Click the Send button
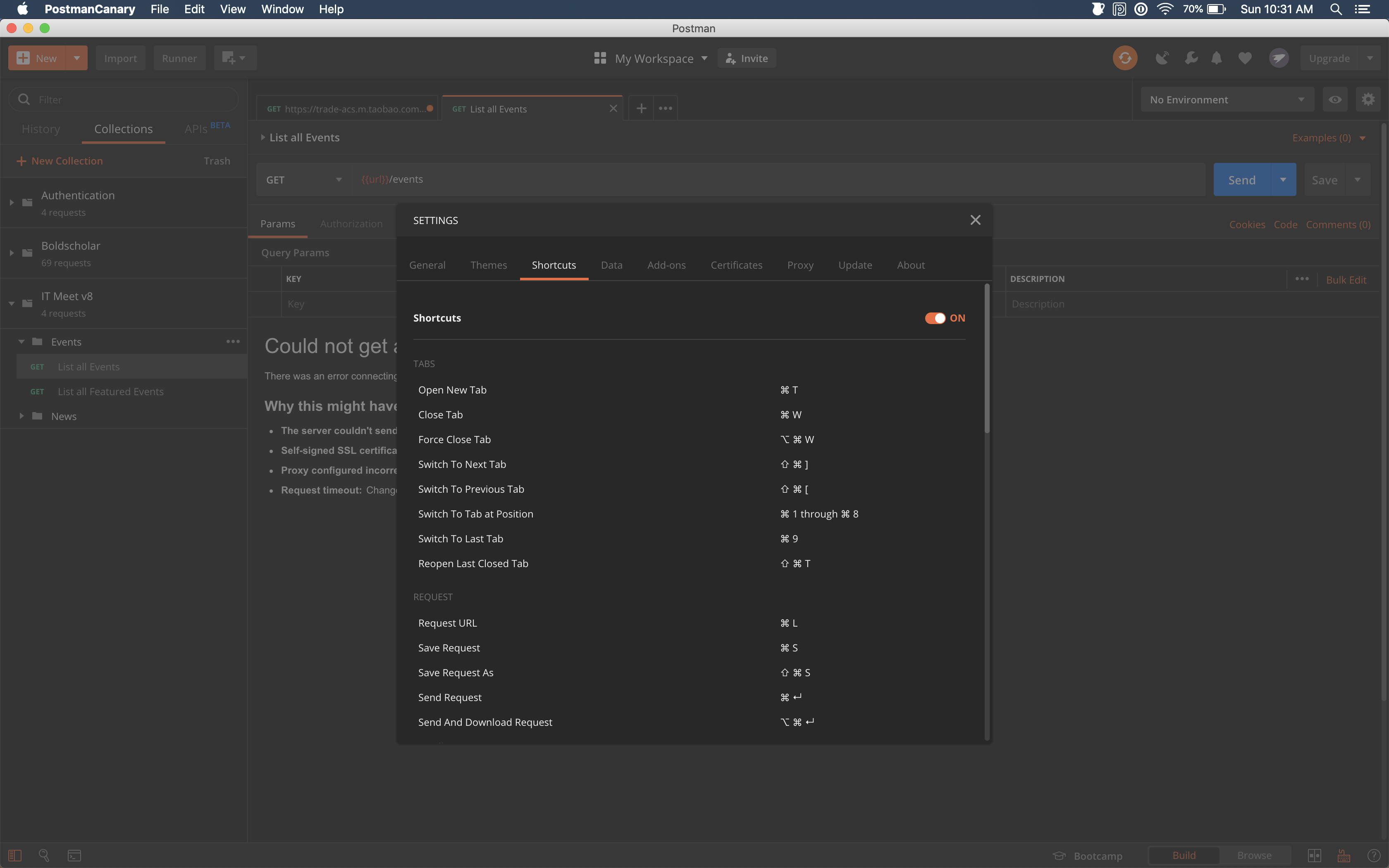 (1242, 179)
